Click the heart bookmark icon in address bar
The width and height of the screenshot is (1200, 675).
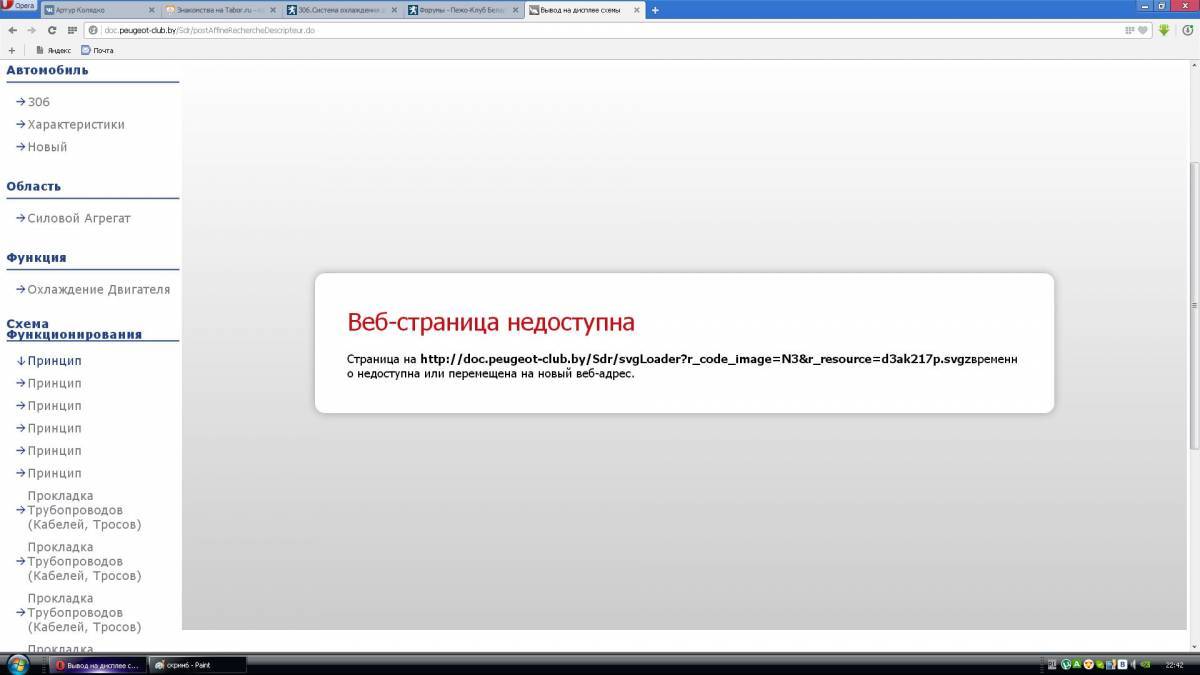1143,30
